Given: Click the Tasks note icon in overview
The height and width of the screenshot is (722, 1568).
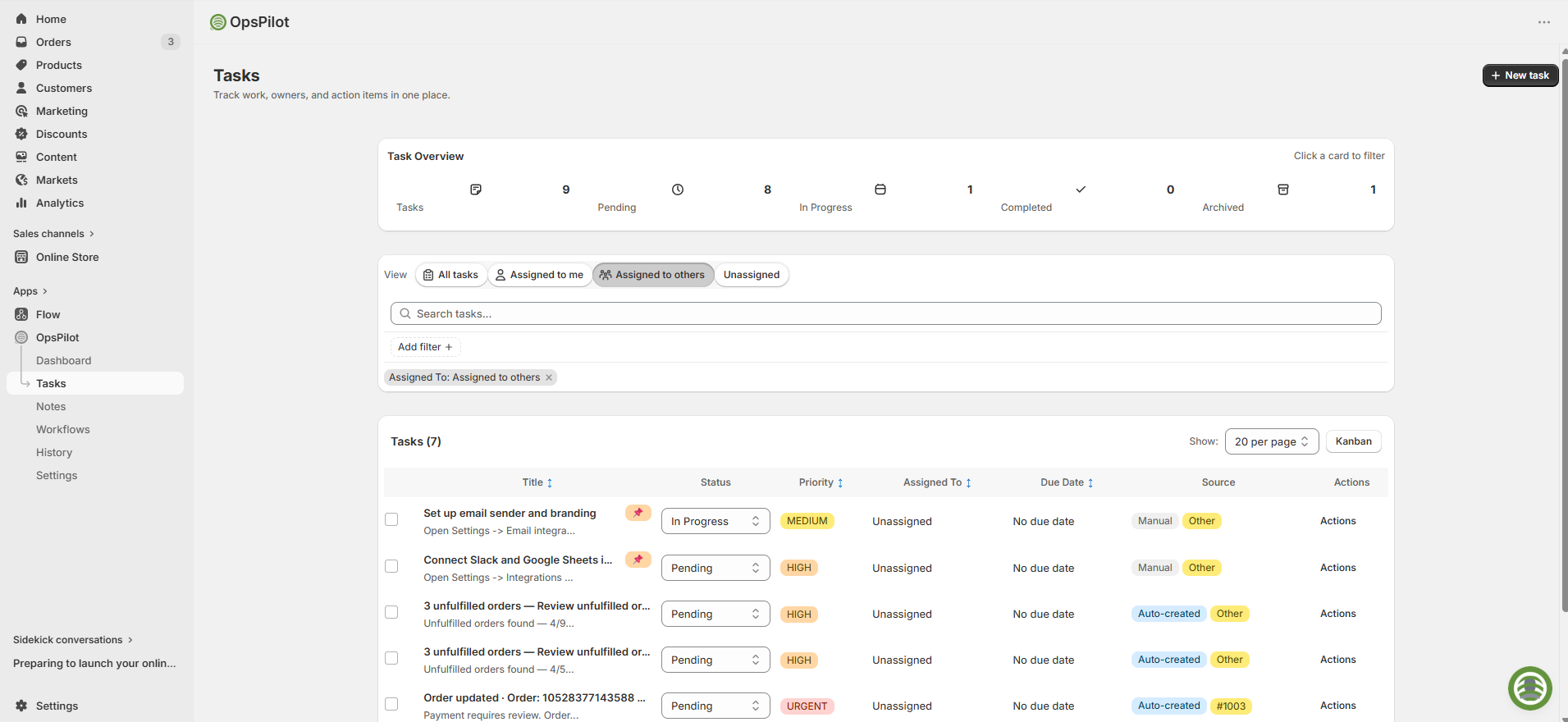Looking at the screenshot, I should point(476,190).
